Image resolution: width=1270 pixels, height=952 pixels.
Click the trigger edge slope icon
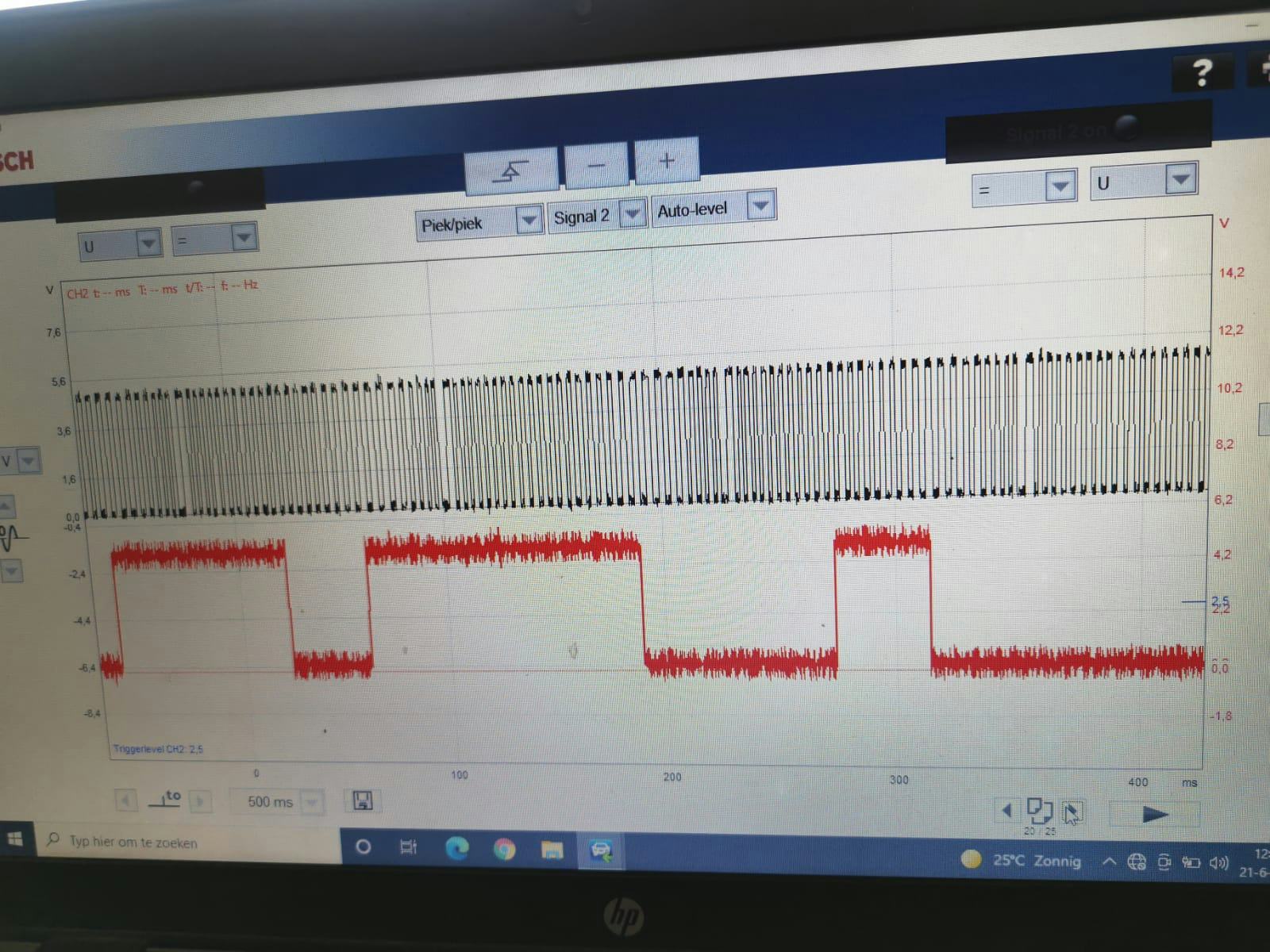point(511,170)
